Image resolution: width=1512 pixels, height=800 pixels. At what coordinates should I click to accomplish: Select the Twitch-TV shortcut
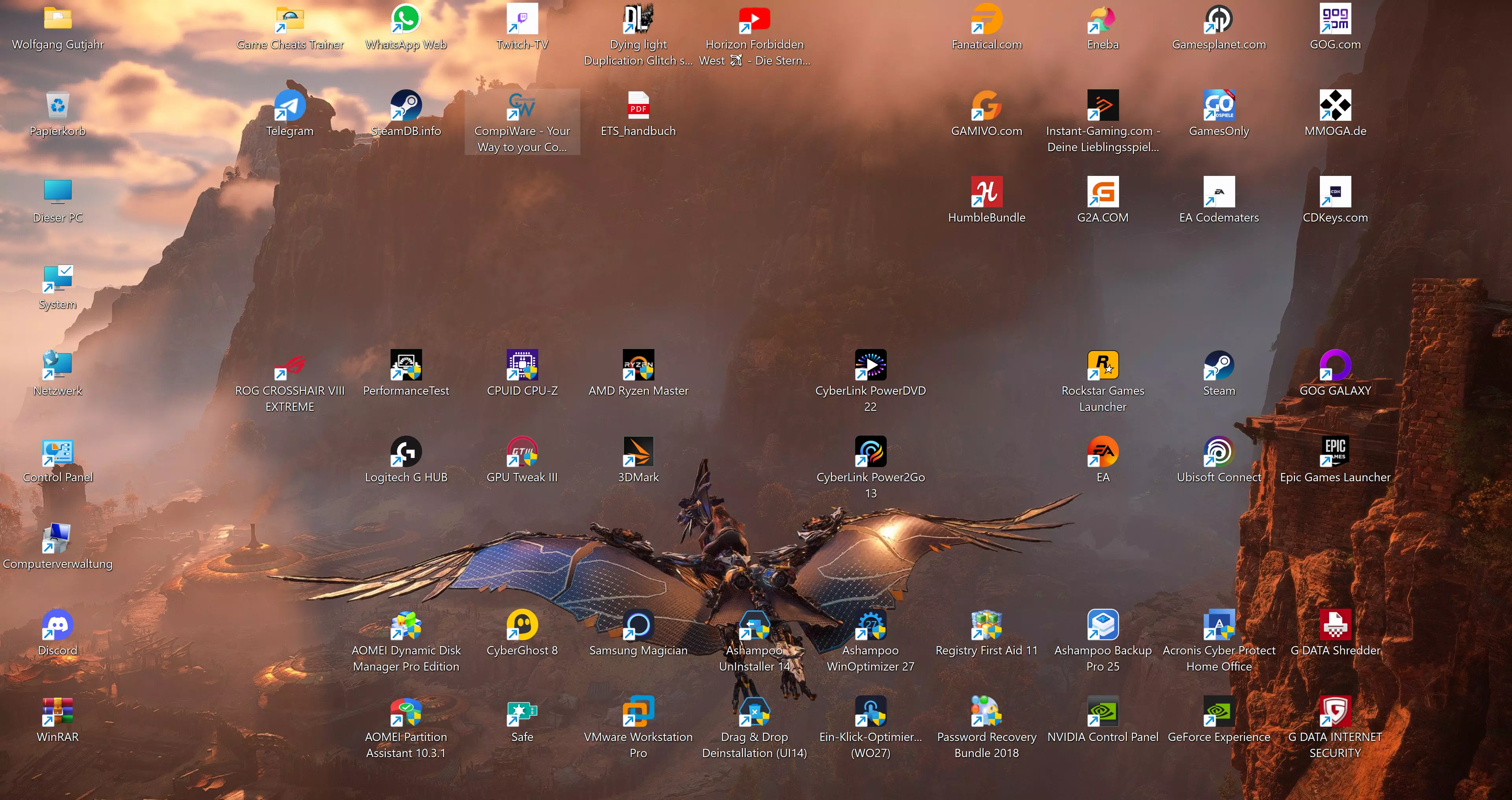523,19
